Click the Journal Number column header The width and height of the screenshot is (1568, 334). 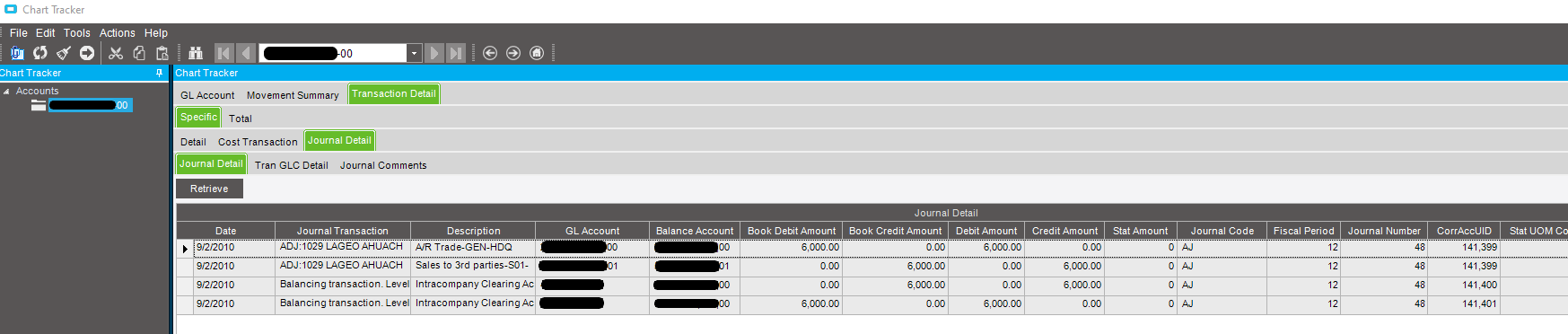click(x=1384, y=231)
